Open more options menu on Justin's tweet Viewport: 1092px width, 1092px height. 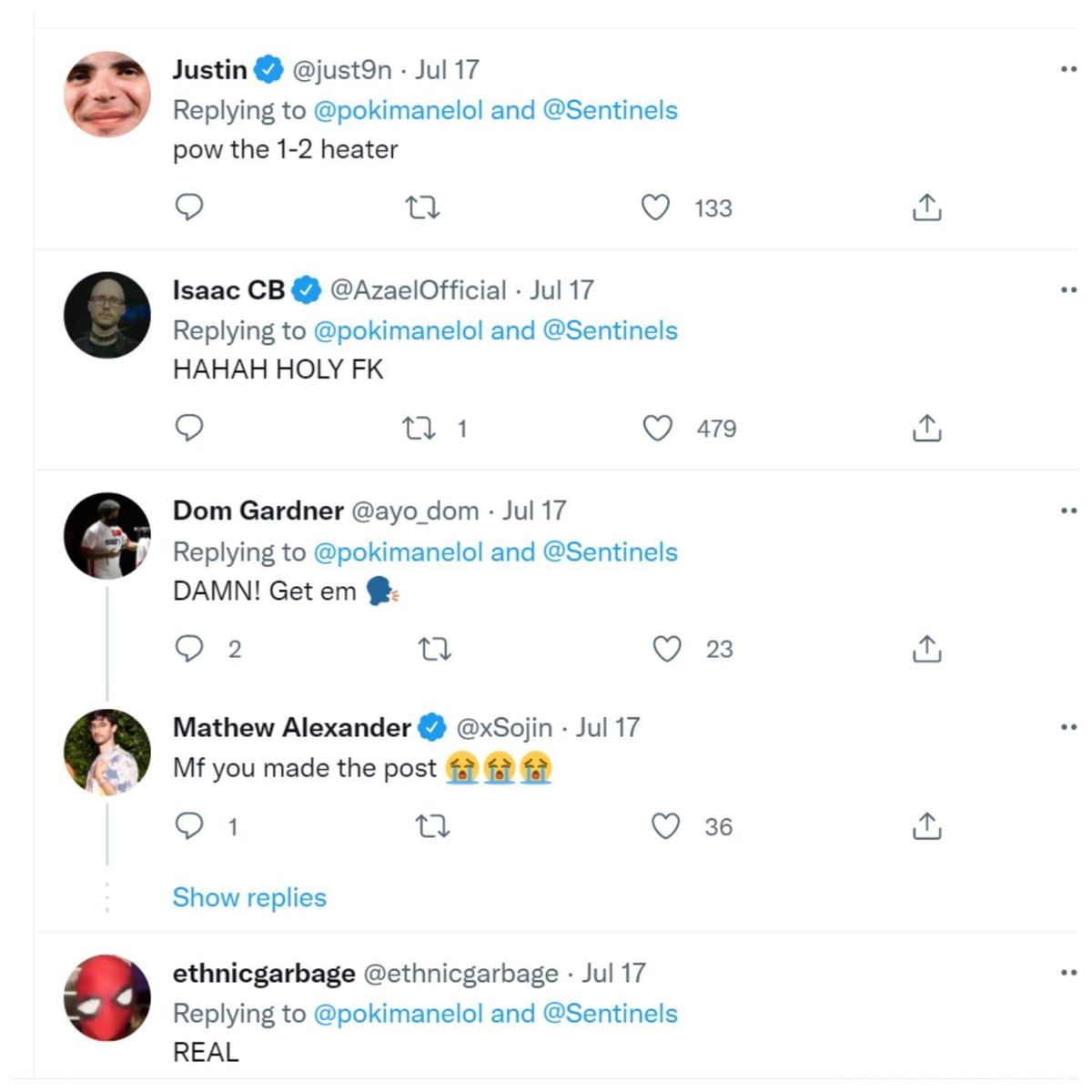pyautogui.click(x=1068, y=69)
